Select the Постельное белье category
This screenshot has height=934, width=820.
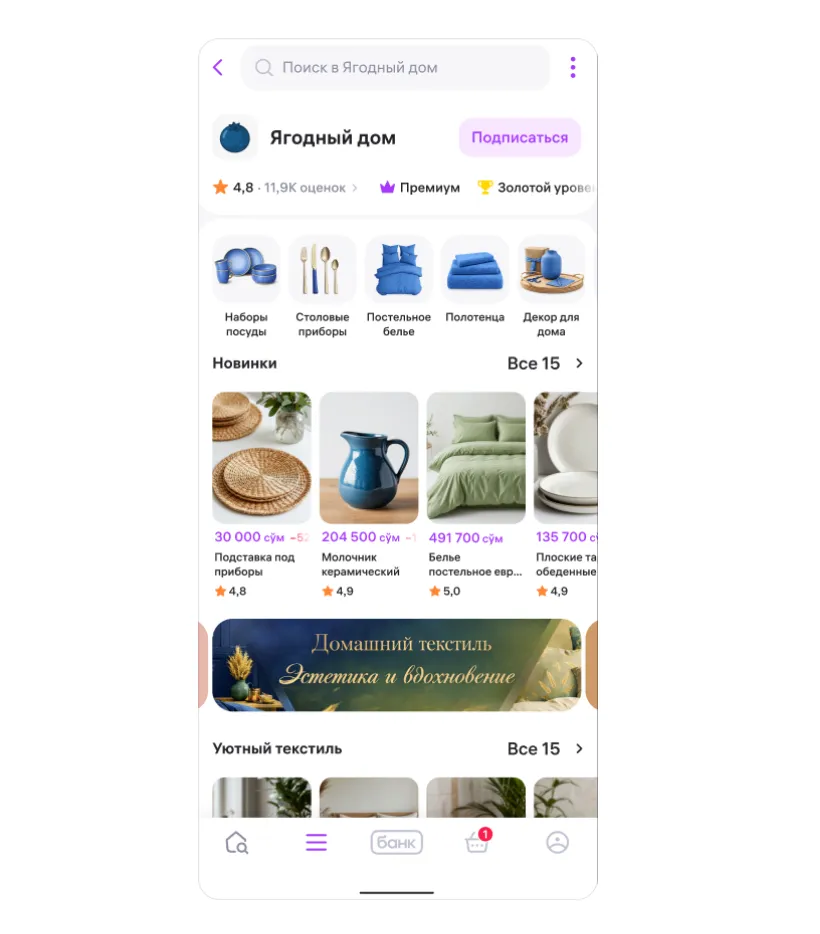398,287
